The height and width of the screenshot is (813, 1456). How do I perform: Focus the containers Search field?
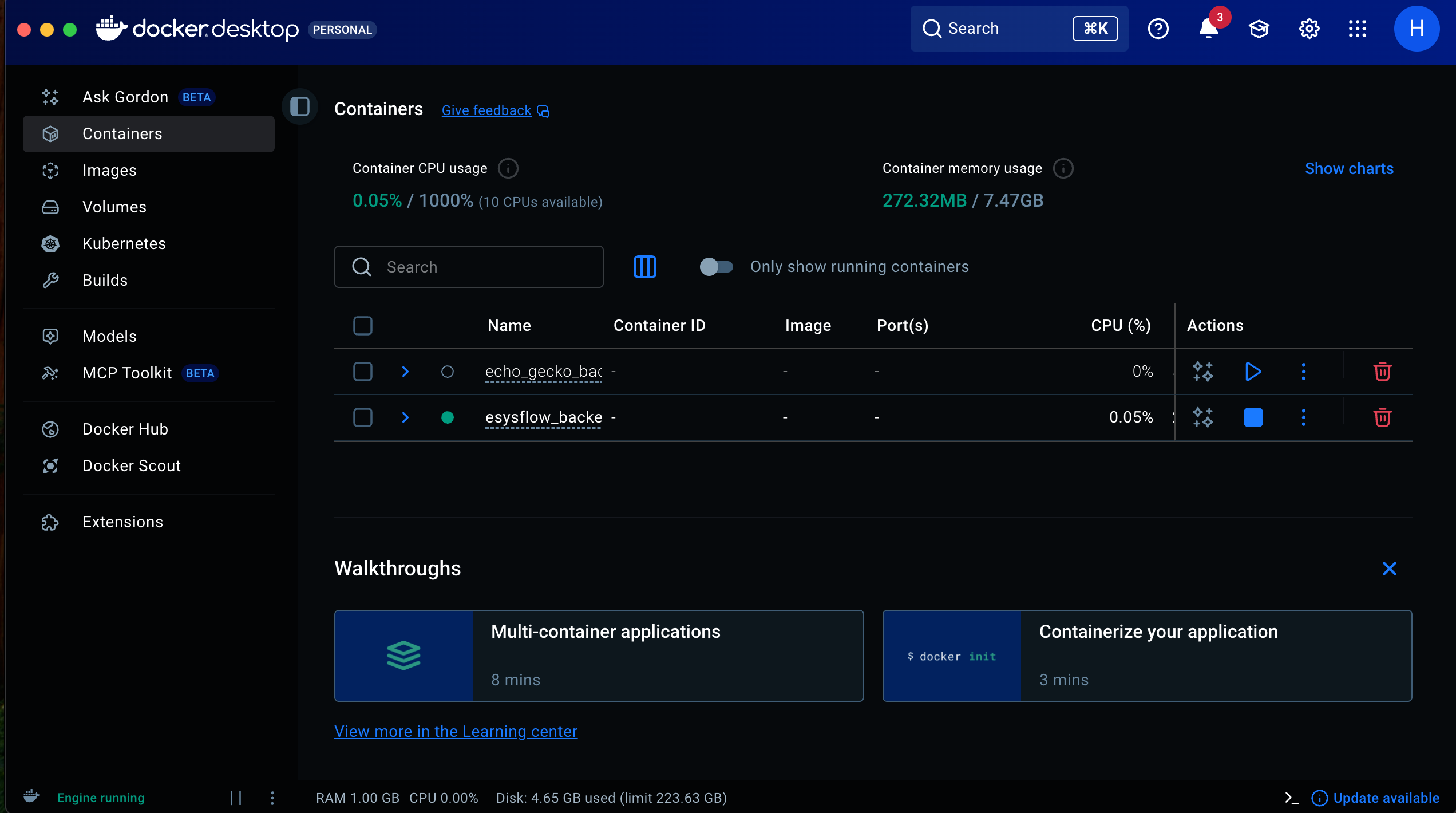pyautogui.click(x=469, y=267)
